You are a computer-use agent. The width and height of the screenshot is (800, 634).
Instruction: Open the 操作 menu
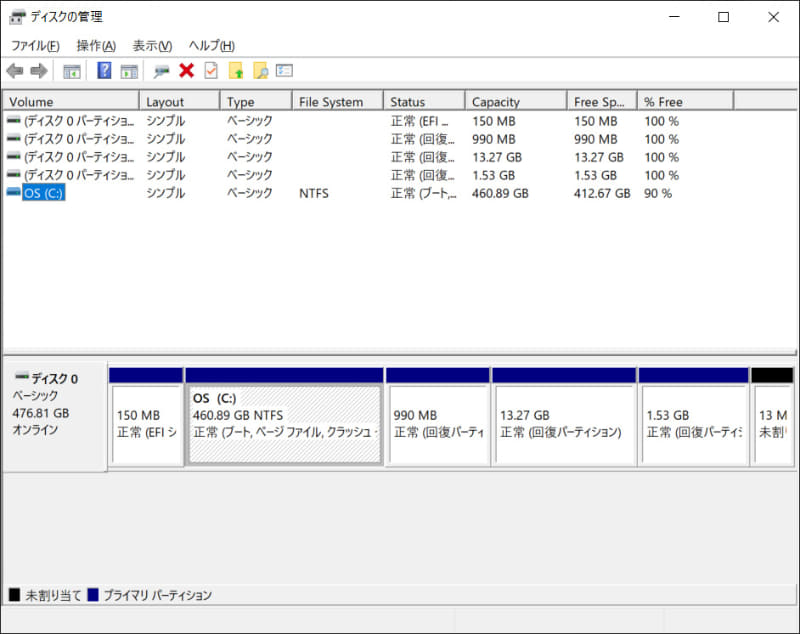[x=93, y=45]
